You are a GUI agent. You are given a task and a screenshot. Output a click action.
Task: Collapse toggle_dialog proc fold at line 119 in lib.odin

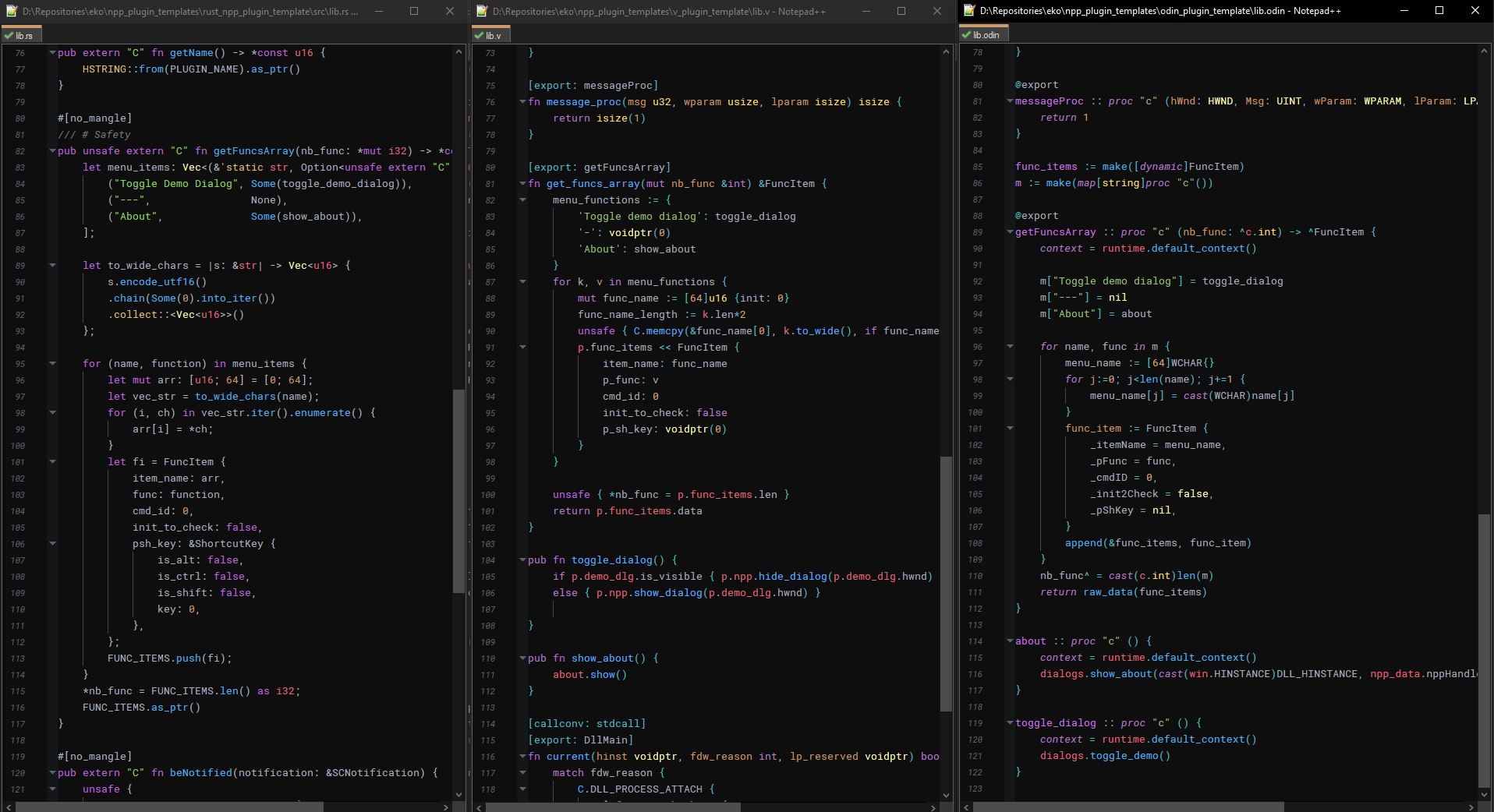click(1010, 723)
